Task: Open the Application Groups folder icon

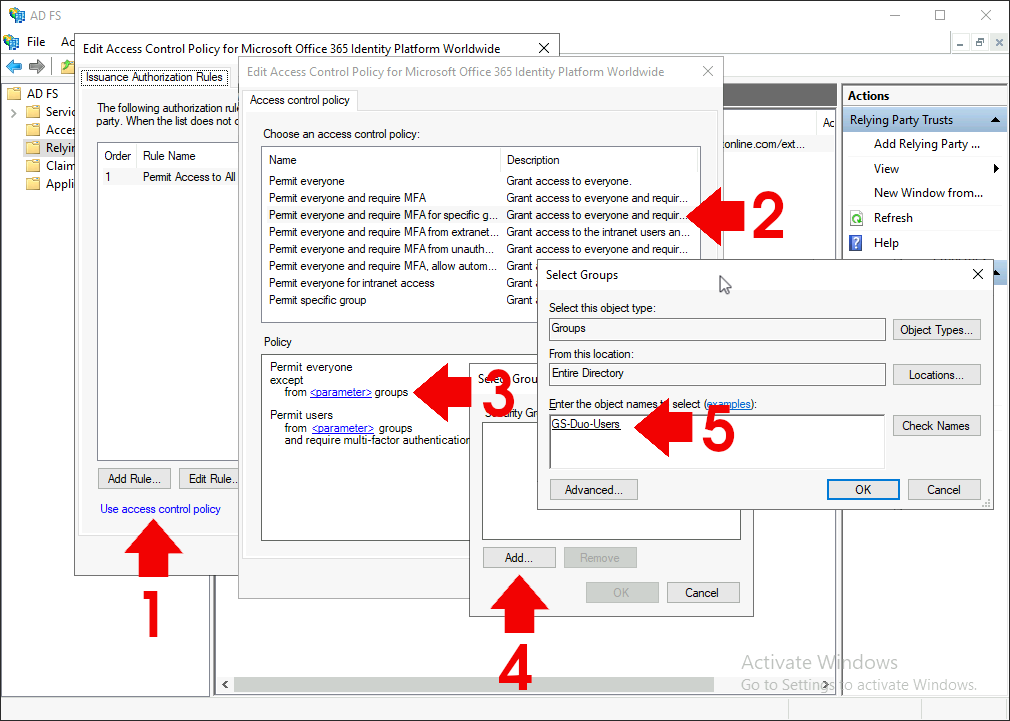Action: [x=33, y=184]
